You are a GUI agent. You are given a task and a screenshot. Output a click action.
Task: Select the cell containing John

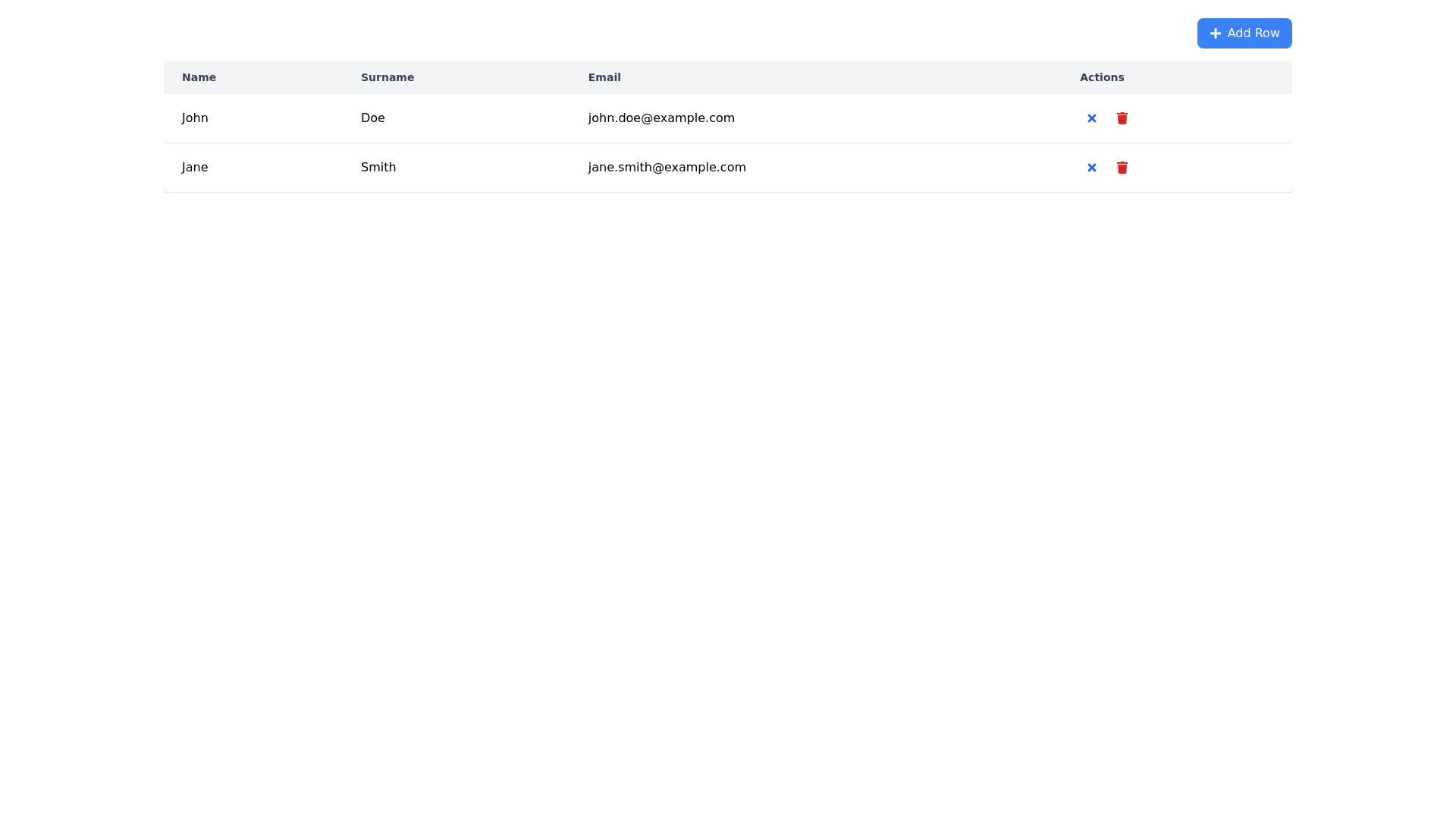[195, 118]
